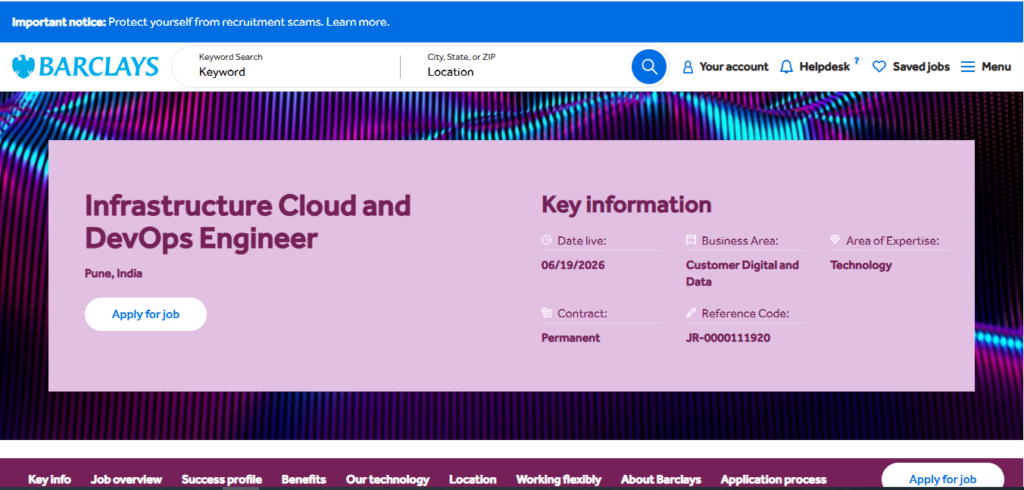Click Apply for job under Pune, India
The image size is (1024, 490).
pos(146,314)
